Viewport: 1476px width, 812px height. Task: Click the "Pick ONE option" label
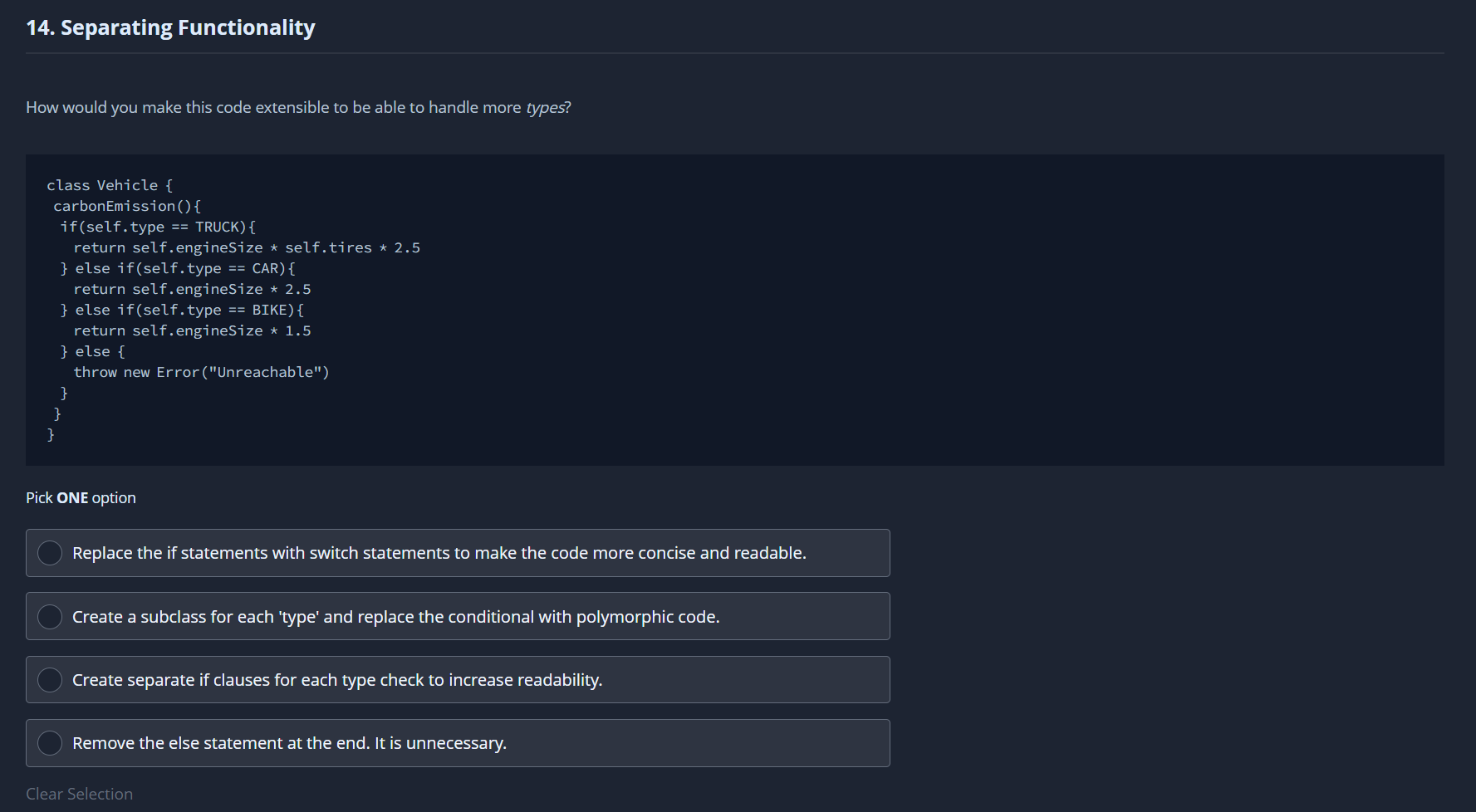pyautogui.click(x=81, y=498)
